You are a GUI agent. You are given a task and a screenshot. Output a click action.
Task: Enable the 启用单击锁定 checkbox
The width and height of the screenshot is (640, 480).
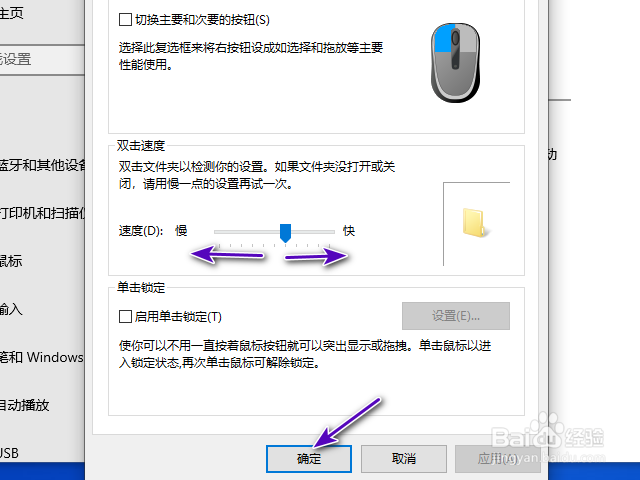pos(125,316)
